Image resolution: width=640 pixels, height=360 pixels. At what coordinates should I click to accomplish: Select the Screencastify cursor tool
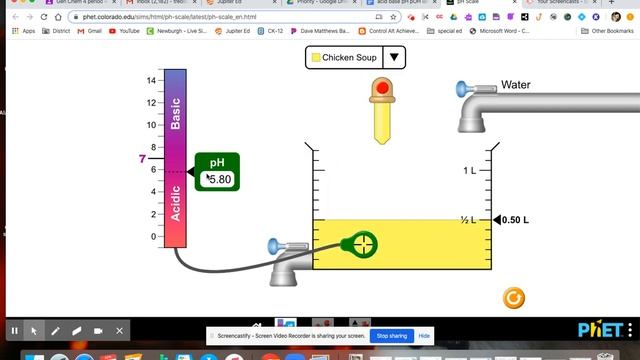click(34, 331)
